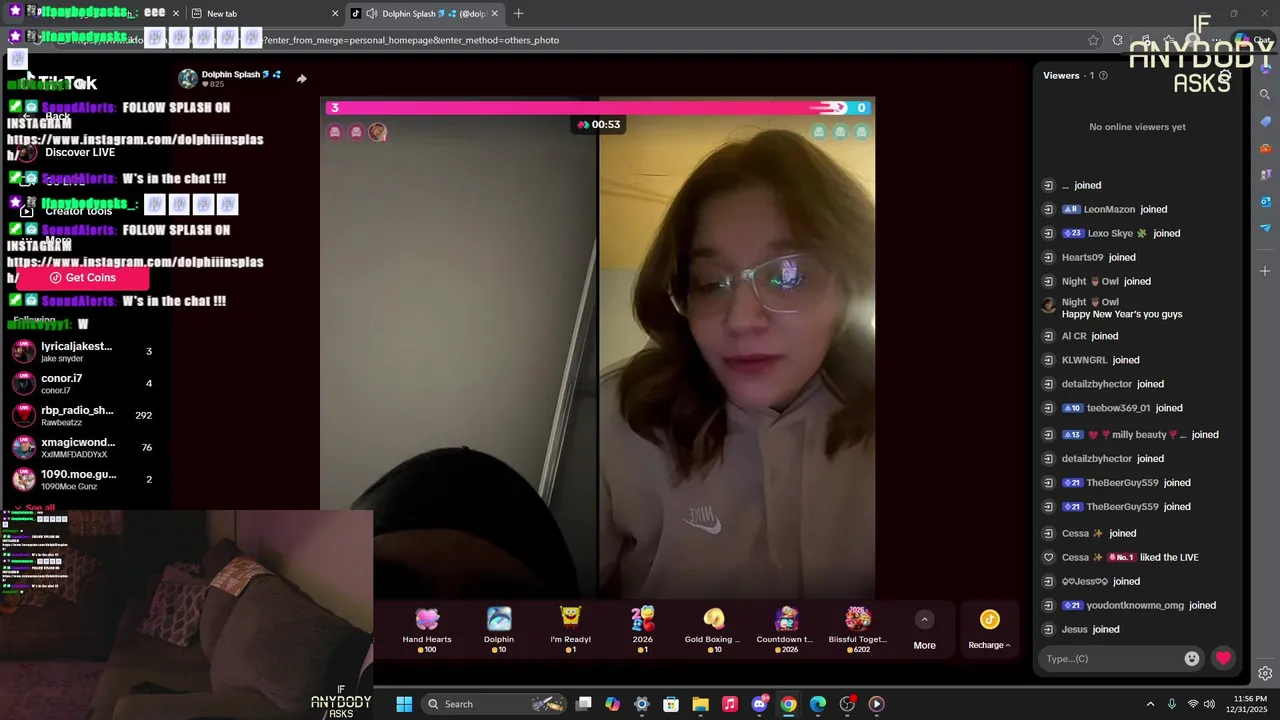Send the 2026 gift costing 1 coin
Screen dimensions: 1280x720
point(643,630)
